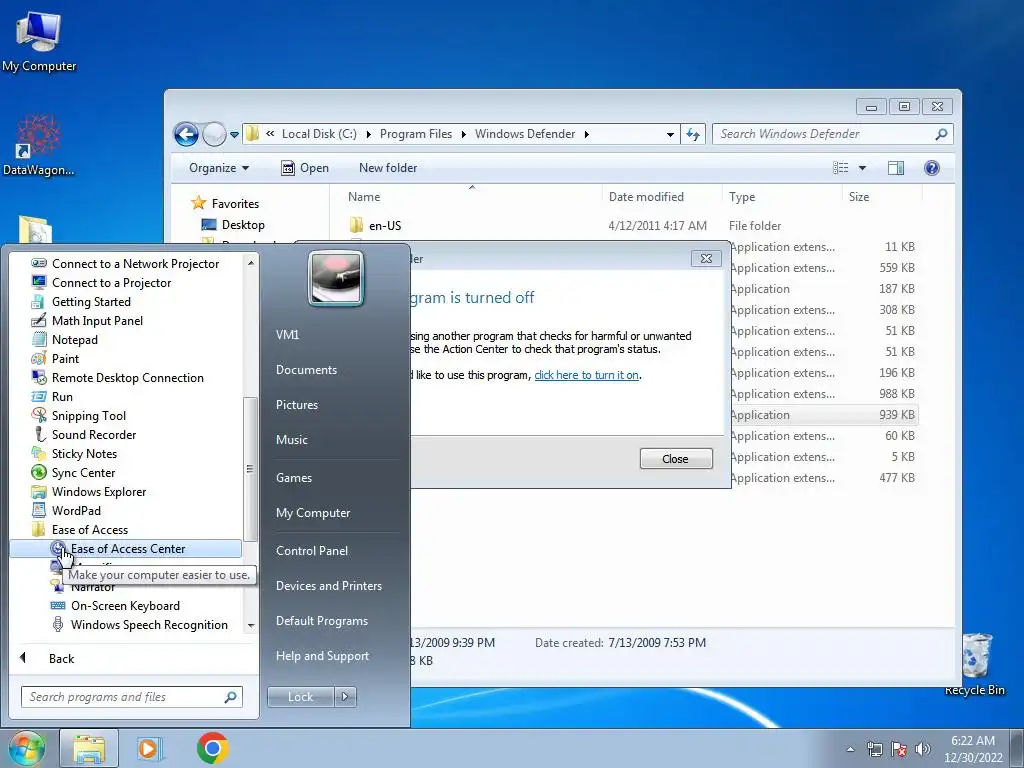The height and width of the screenshot is (768, 1024).
Task: Click Close in the Windows Defender dialog
Action: pos(675,459)
